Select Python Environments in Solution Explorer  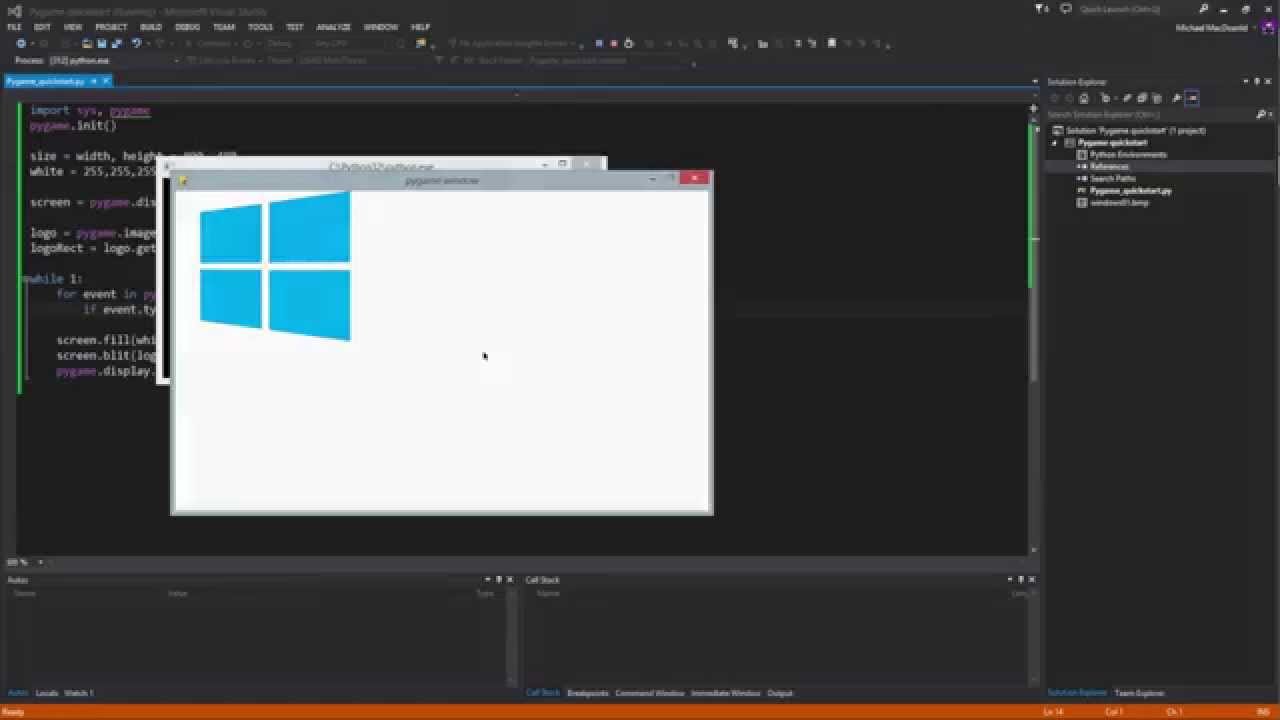(1128, 154)
